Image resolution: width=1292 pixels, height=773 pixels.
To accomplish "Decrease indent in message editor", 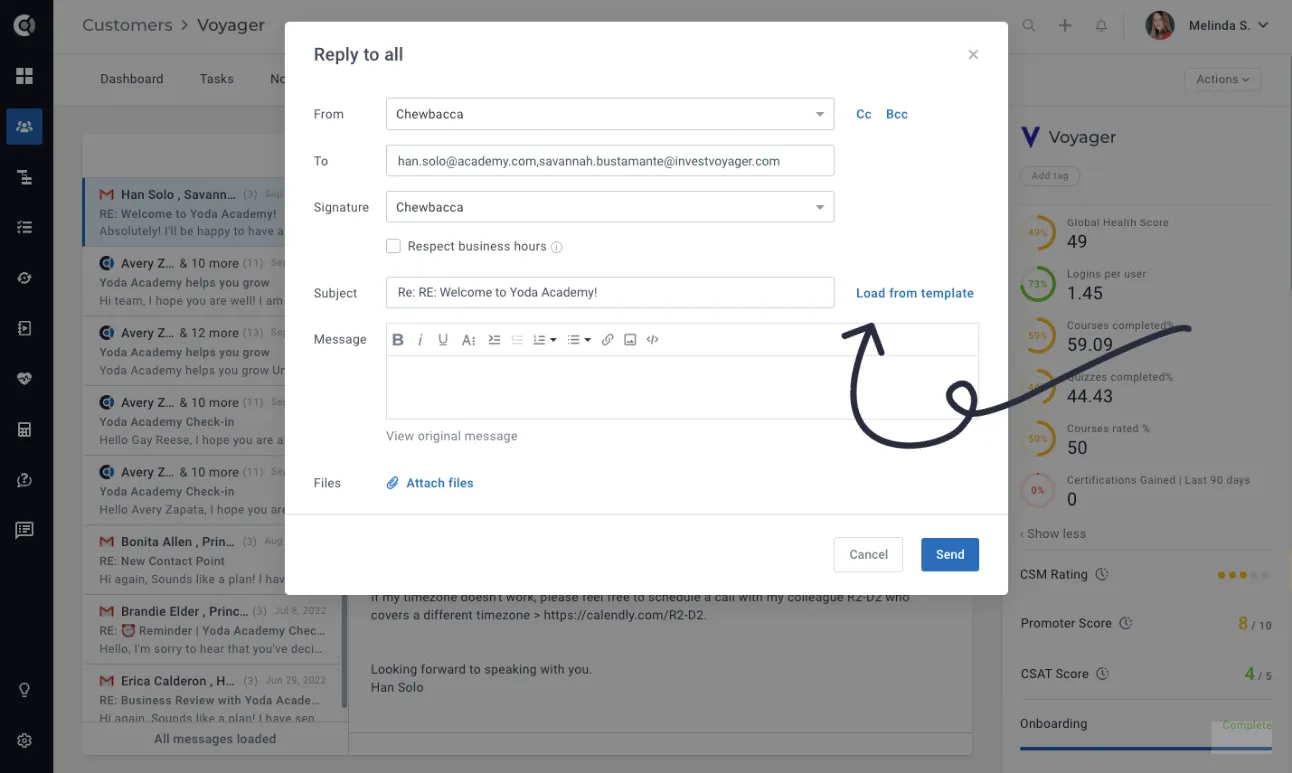I will 517,340.
